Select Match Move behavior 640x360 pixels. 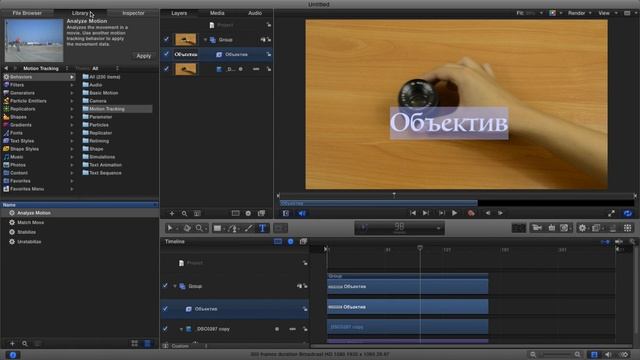[31, 222]
